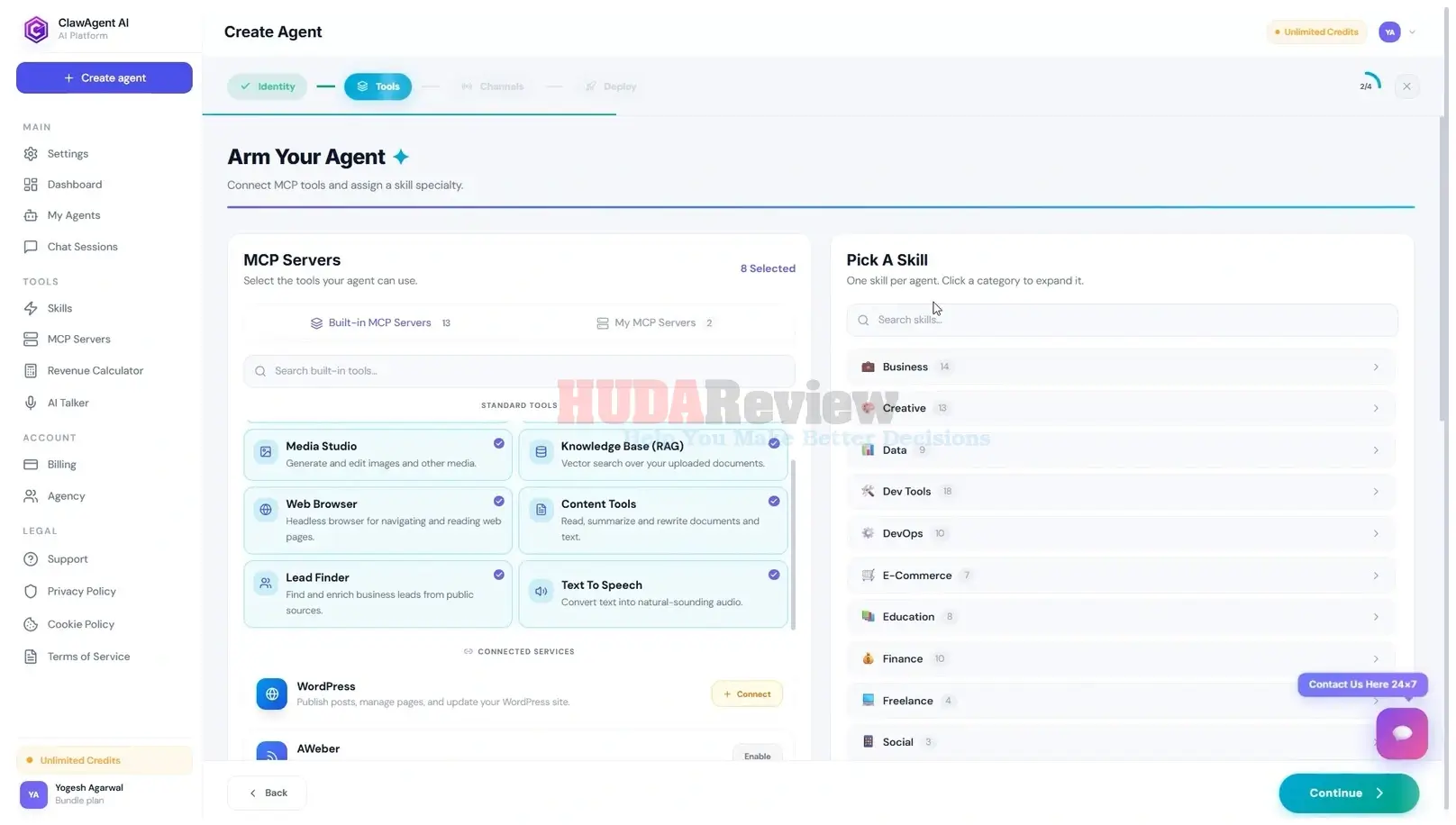This screenshot has height=825, width=1456.
Task: Uncheck the Content Tools tool
Action: point(774,501)
